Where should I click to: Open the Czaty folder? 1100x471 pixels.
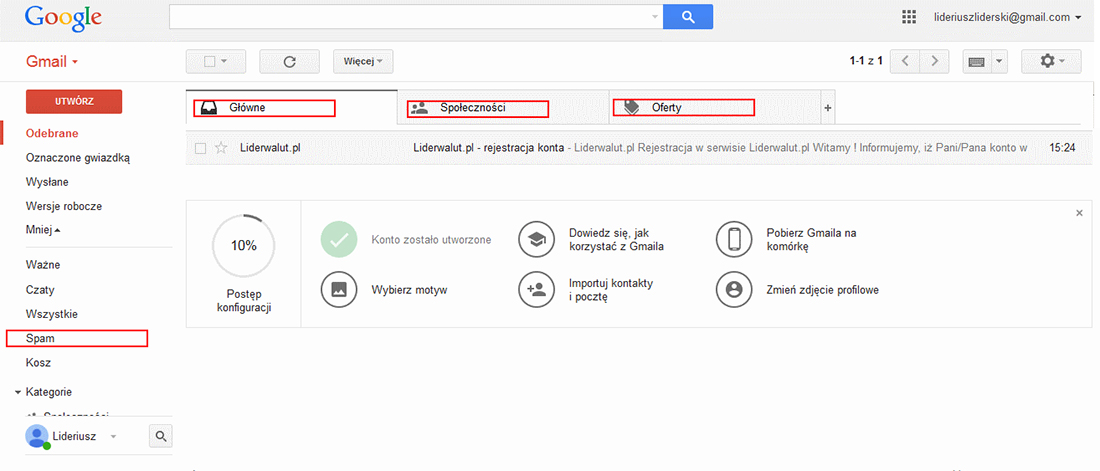pos(40,290)
